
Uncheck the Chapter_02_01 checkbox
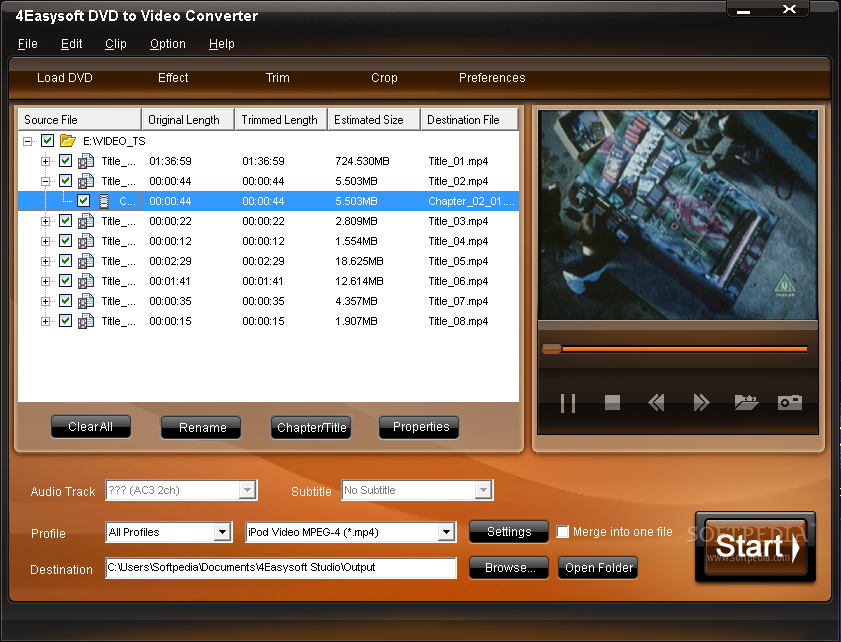83,201
